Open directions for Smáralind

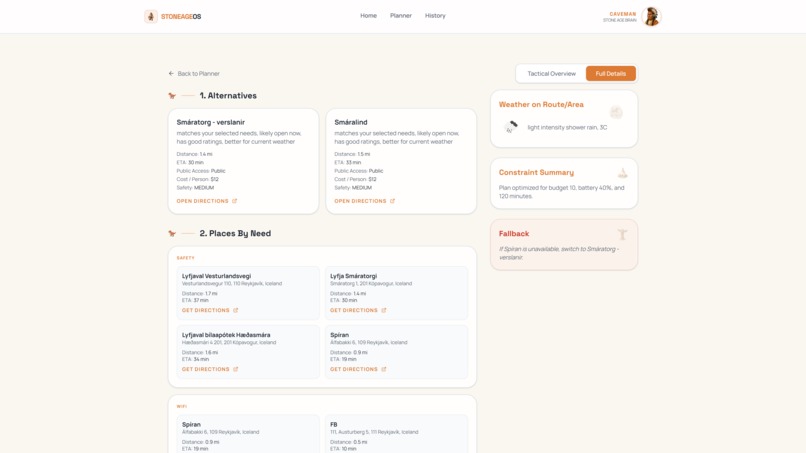[364, 201]
